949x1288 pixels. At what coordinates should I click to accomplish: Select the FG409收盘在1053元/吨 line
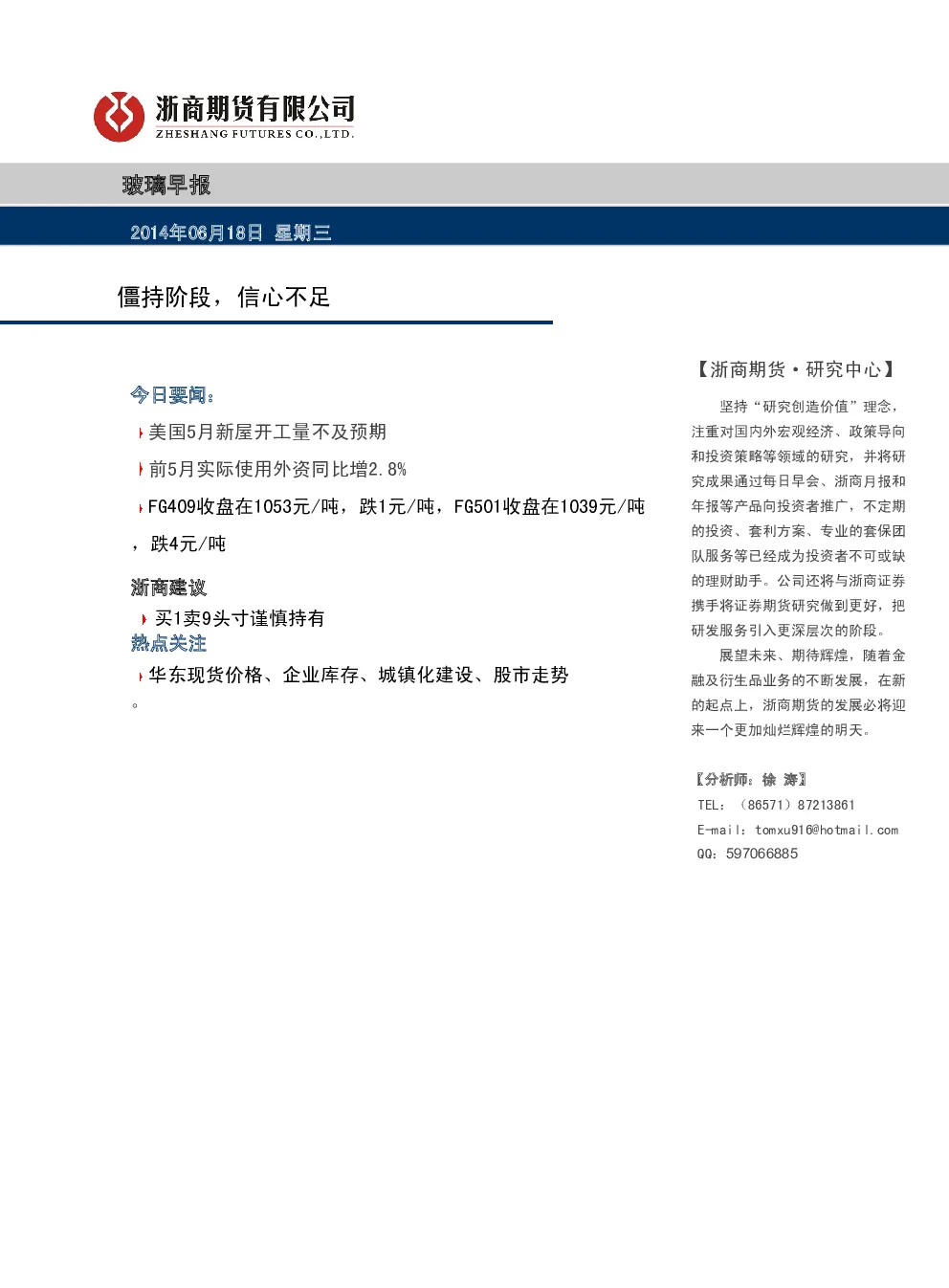[x=396, y=507]
